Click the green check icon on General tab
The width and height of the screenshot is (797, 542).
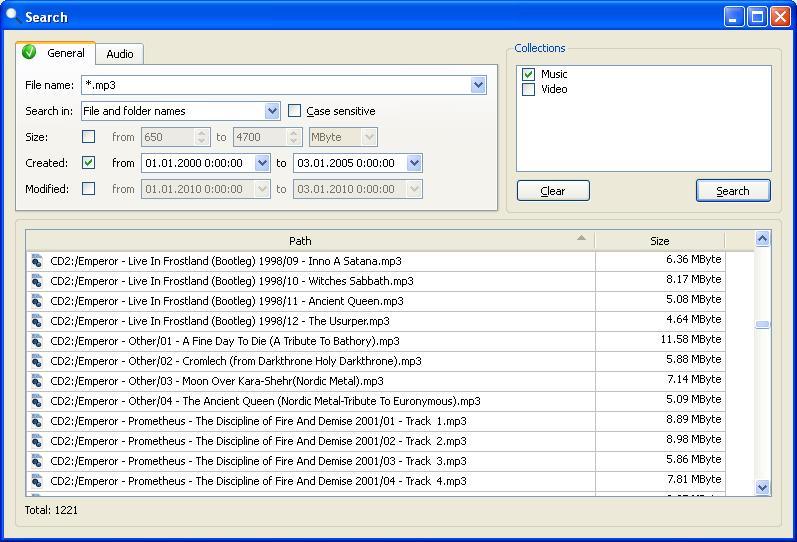[29, 52]
